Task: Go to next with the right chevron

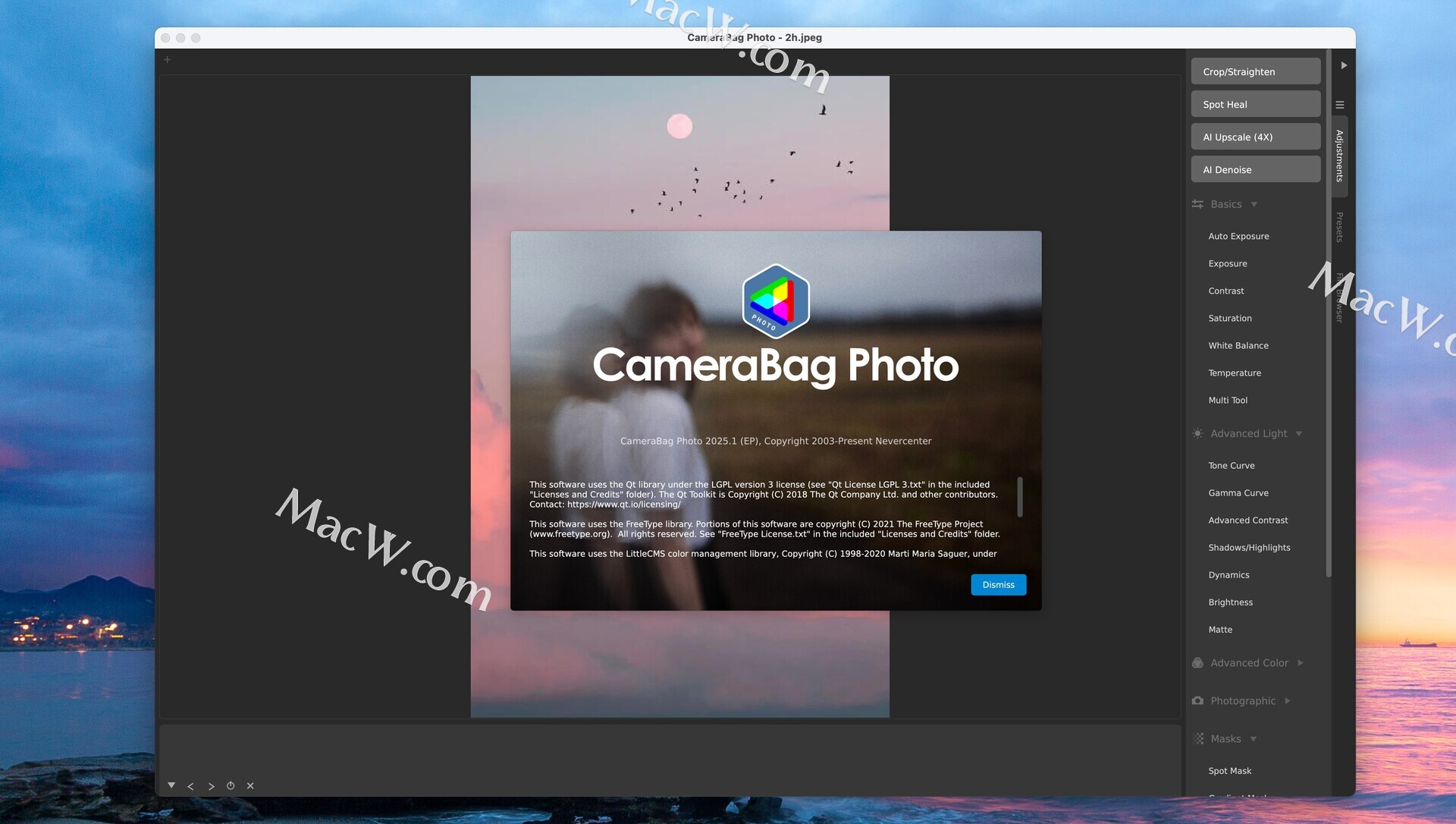Action: click(211, 786)
